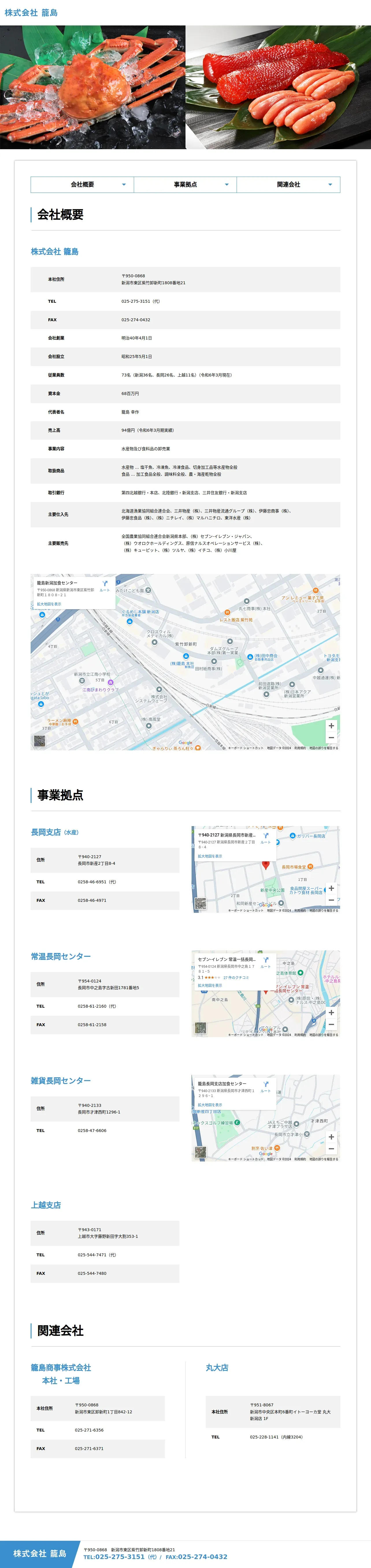This screenshot has height=1568, width=371.
Task: Open 拡大地図を表示 on the 長岡支店 map
Action: tap(210, 856)
